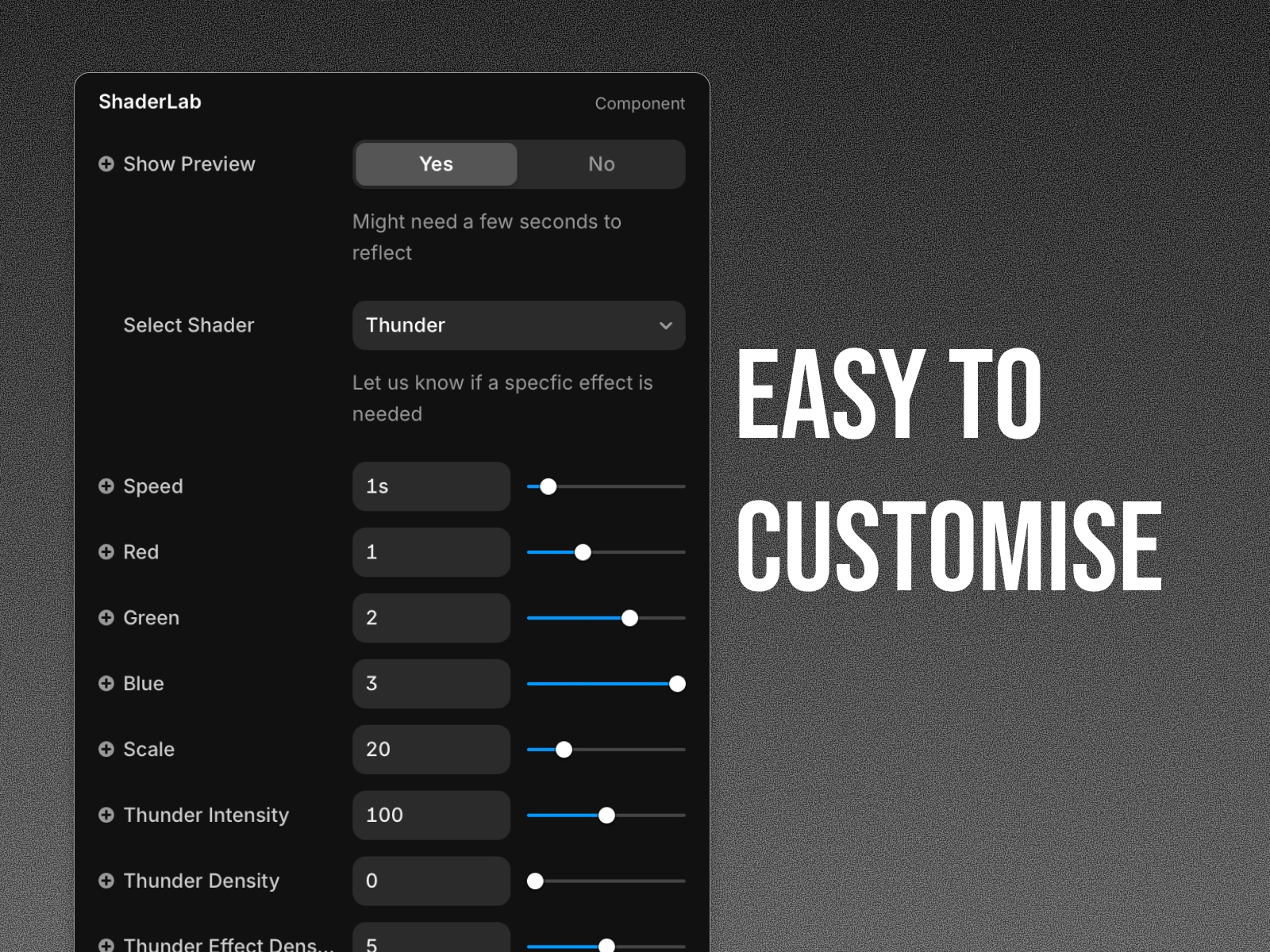Screen dimensions: 1270x952
Task: Click the Speed input field showing 1s
Action: (x=431, y=486)
